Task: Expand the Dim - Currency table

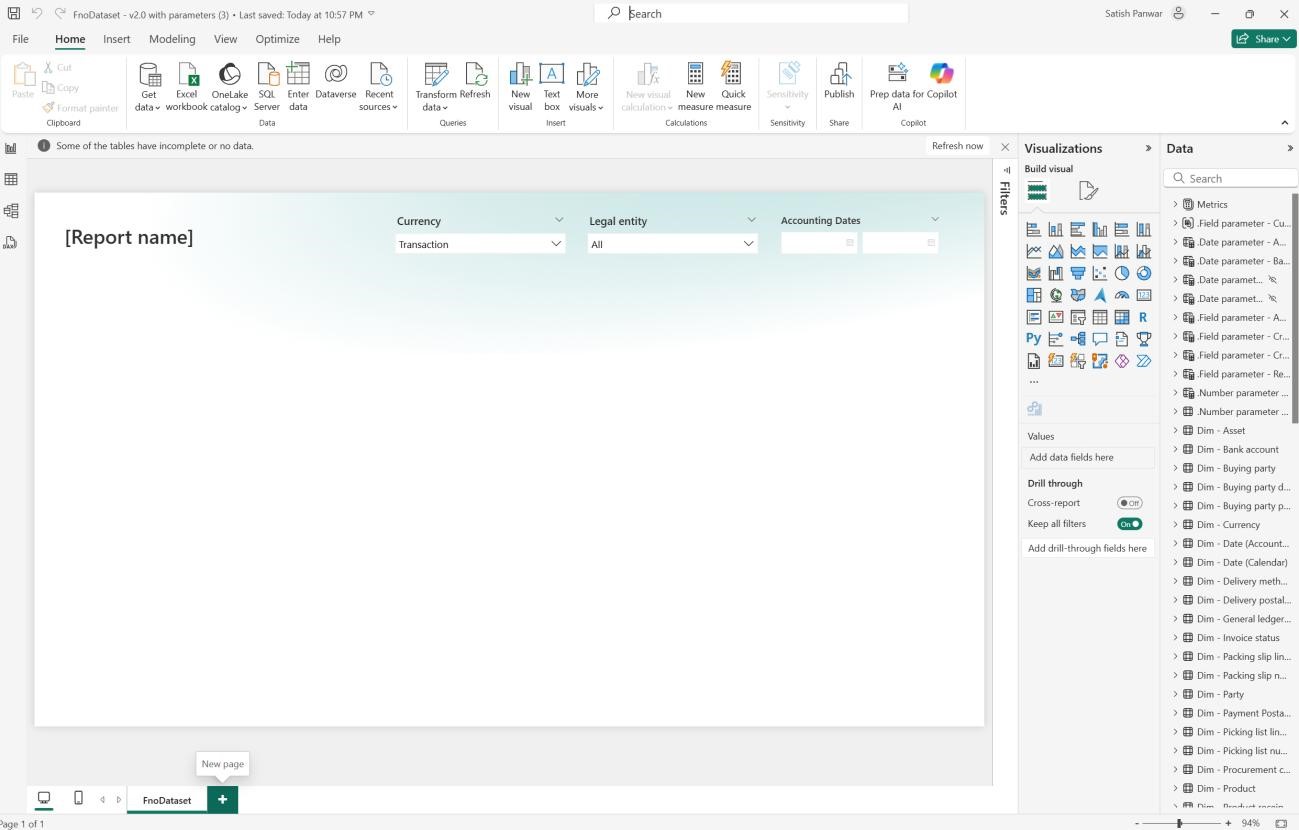Action: pos(1176,525)
